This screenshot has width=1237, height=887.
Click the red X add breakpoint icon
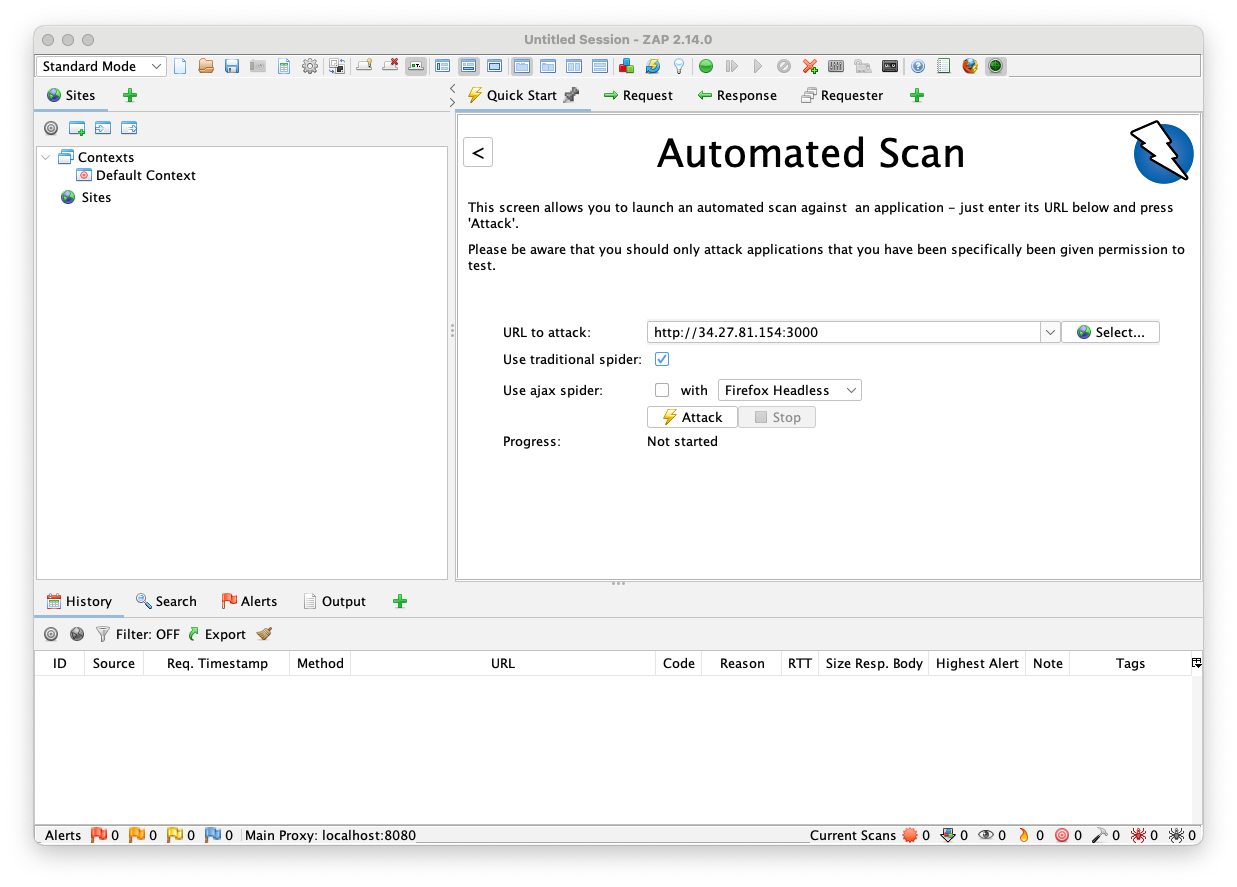coord(810,67)
